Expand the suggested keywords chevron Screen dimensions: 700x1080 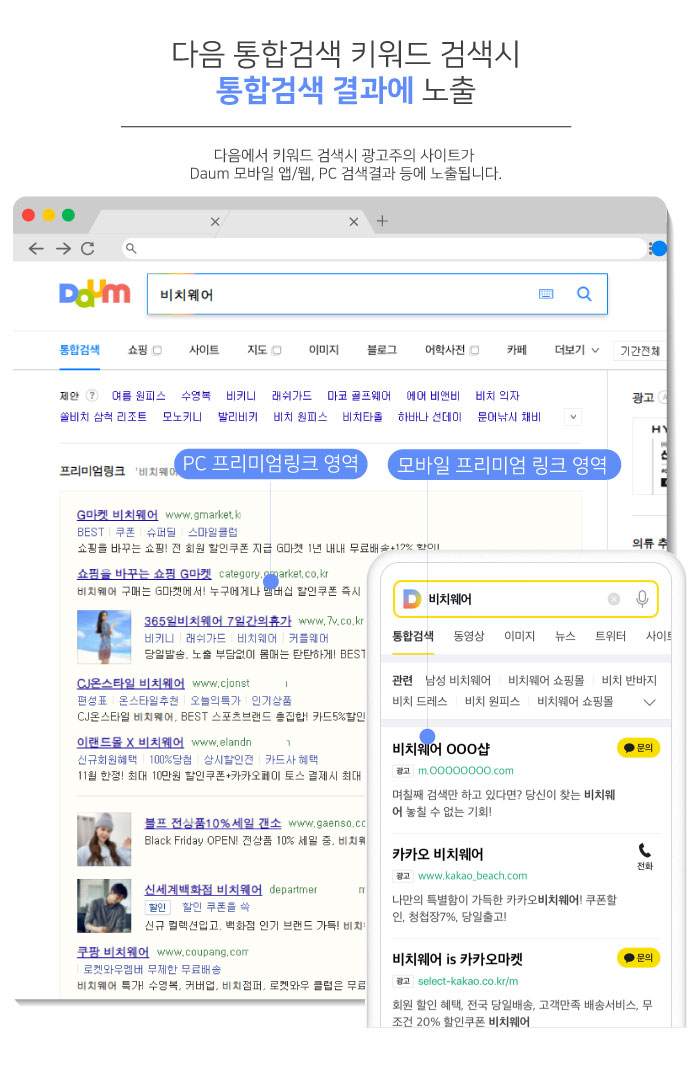tap(573, 417)
